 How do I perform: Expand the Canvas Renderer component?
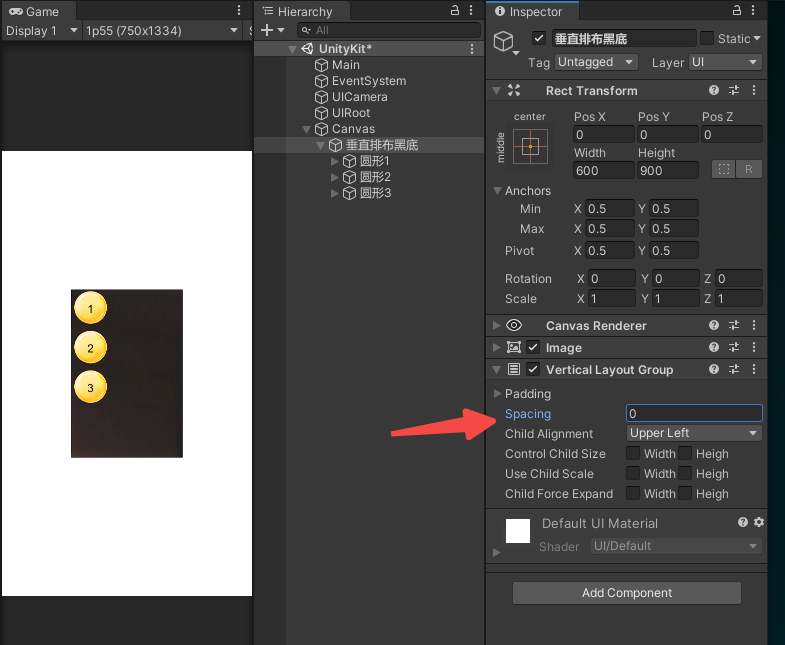click(x=496, y=326)
